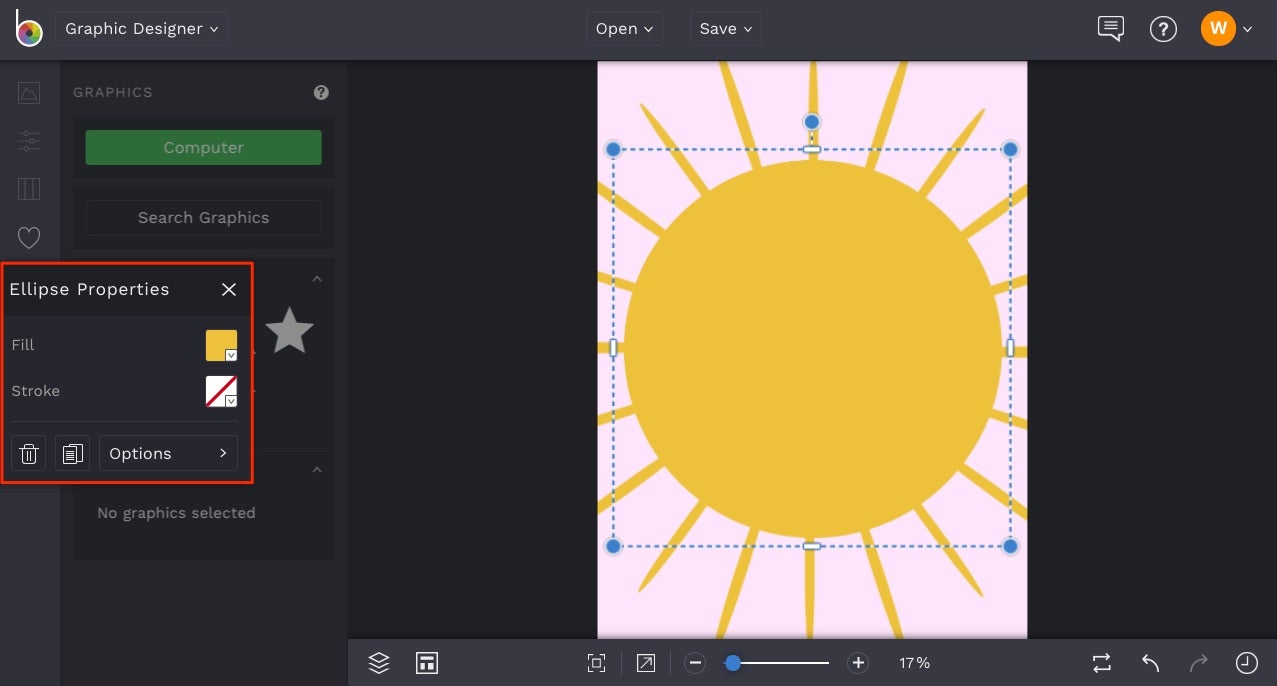Click the Templates columns icon in the sidebar
Viewport: 1277px width, 686px height.
coord(28,188)
